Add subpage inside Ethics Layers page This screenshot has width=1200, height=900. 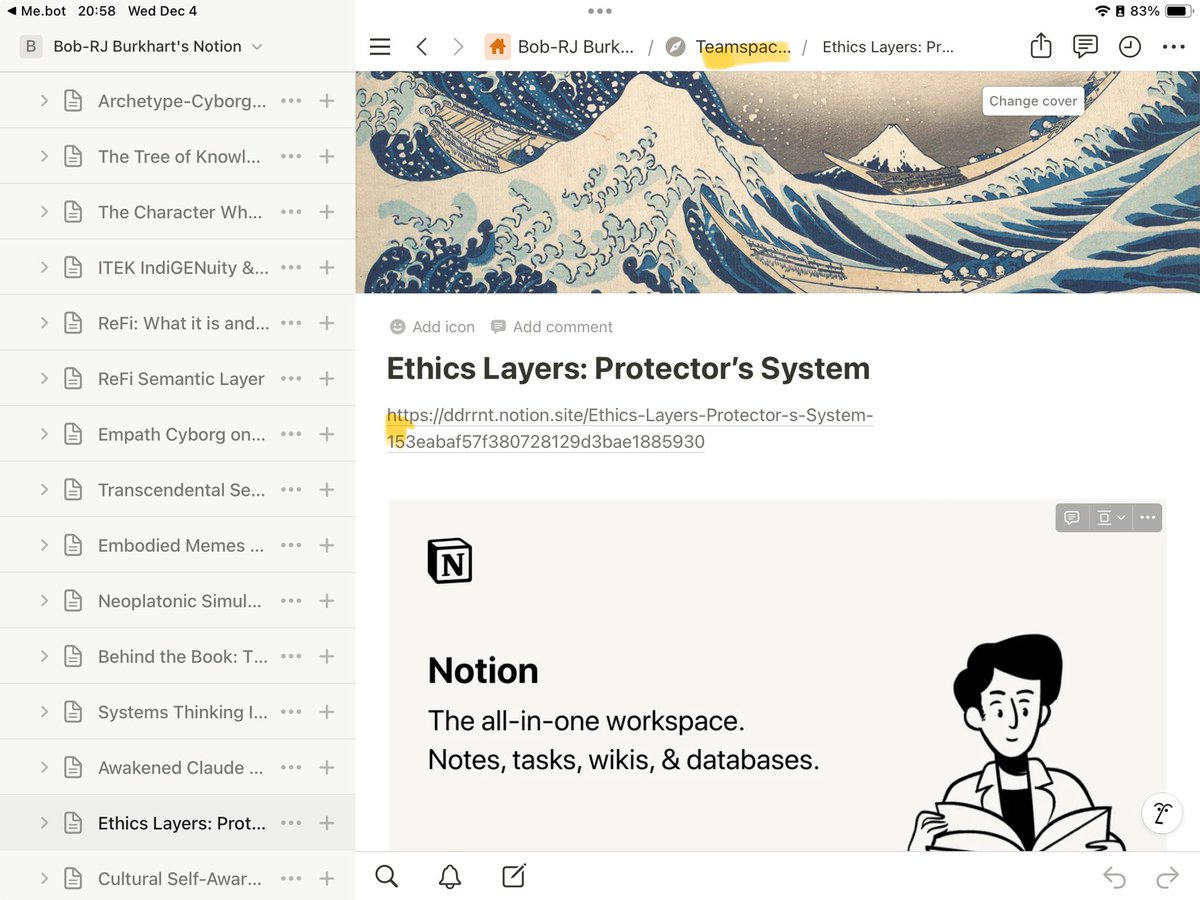pos(326,823)
